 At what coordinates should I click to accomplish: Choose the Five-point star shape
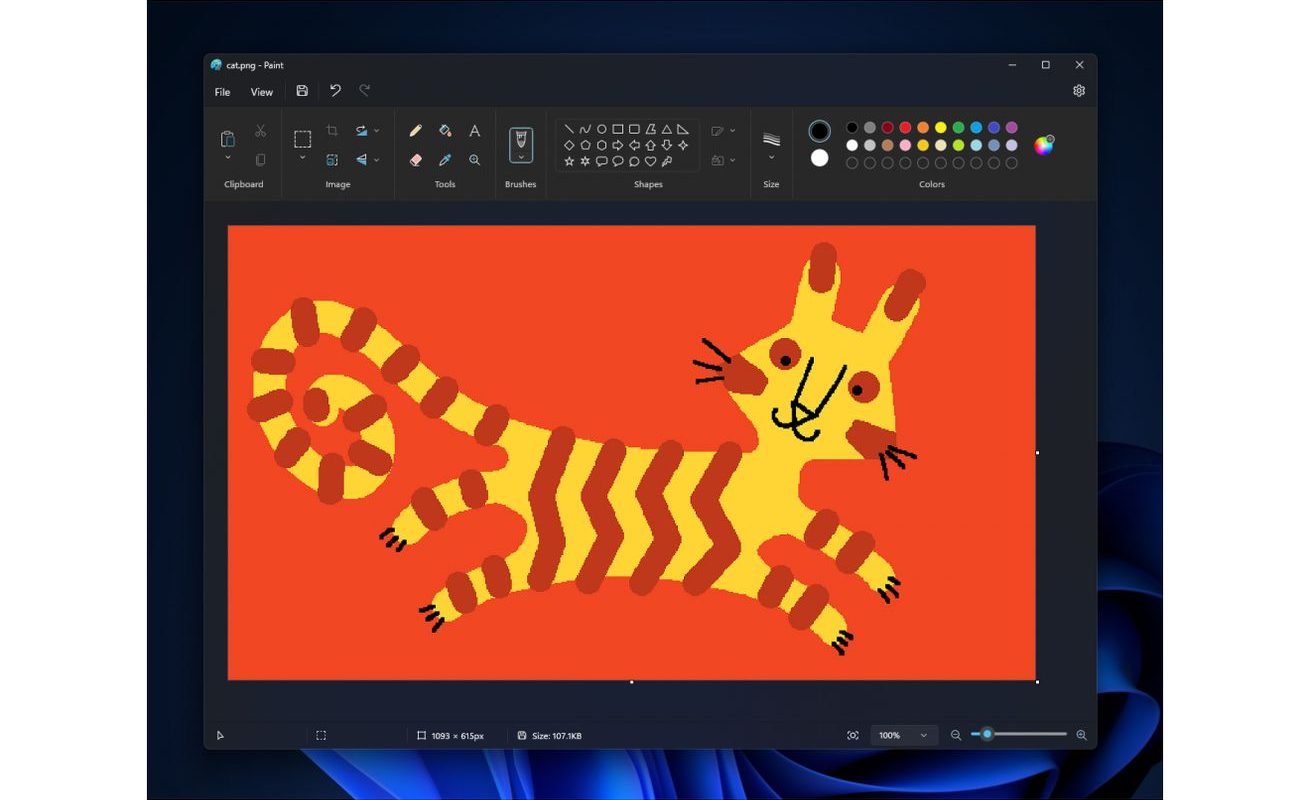[569, 161]
